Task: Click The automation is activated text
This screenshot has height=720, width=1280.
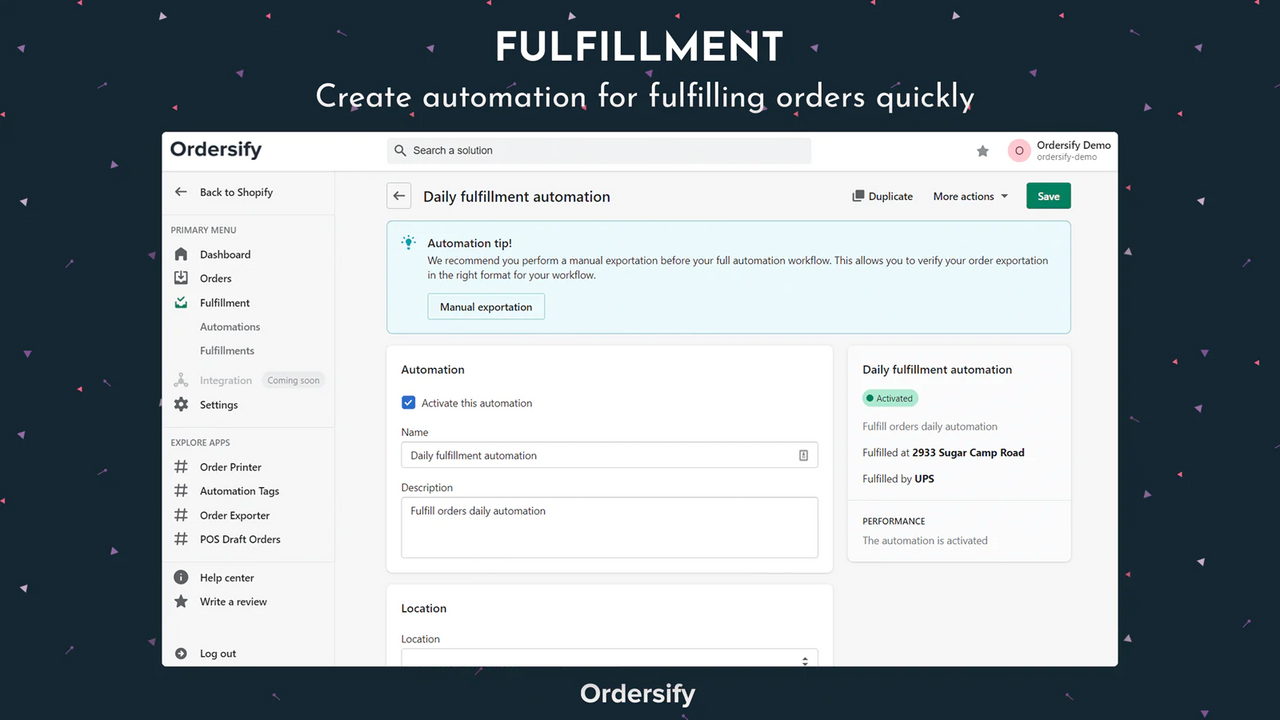Action: click(x=925, y=540)
